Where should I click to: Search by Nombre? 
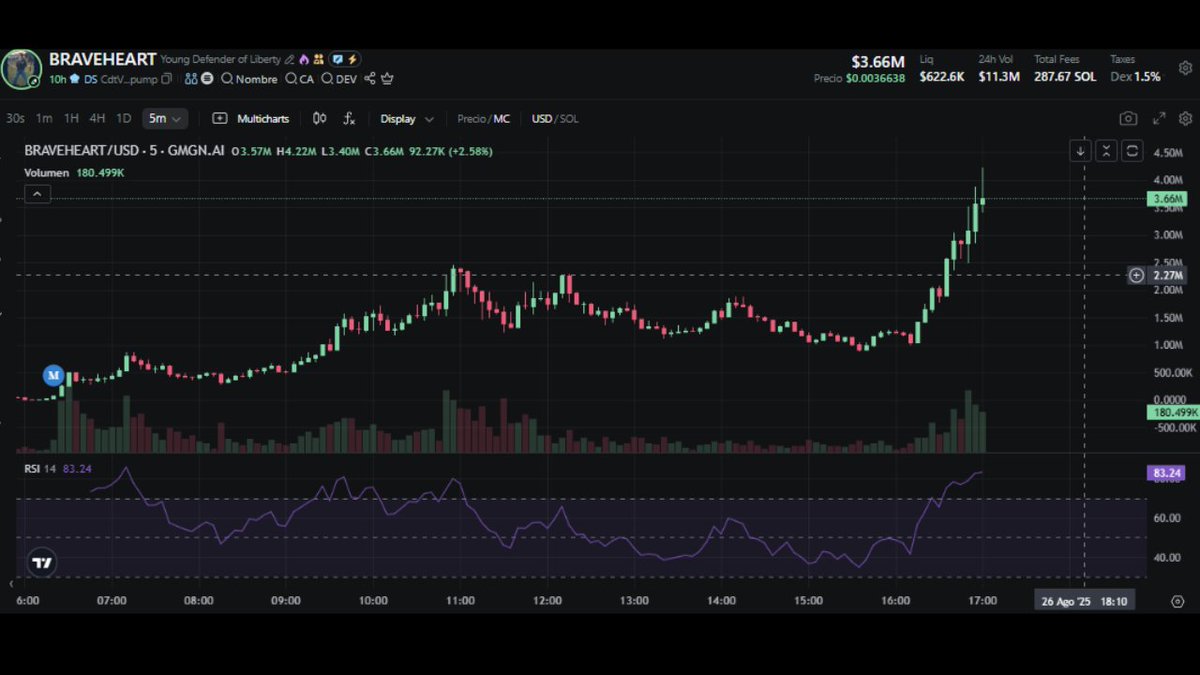pyautogui.click(x=249, y=79)
